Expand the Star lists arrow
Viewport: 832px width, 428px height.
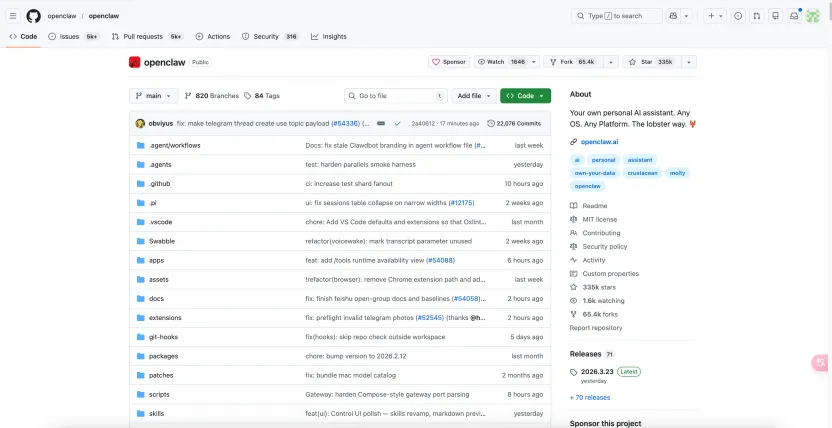[x=689, y=62]
